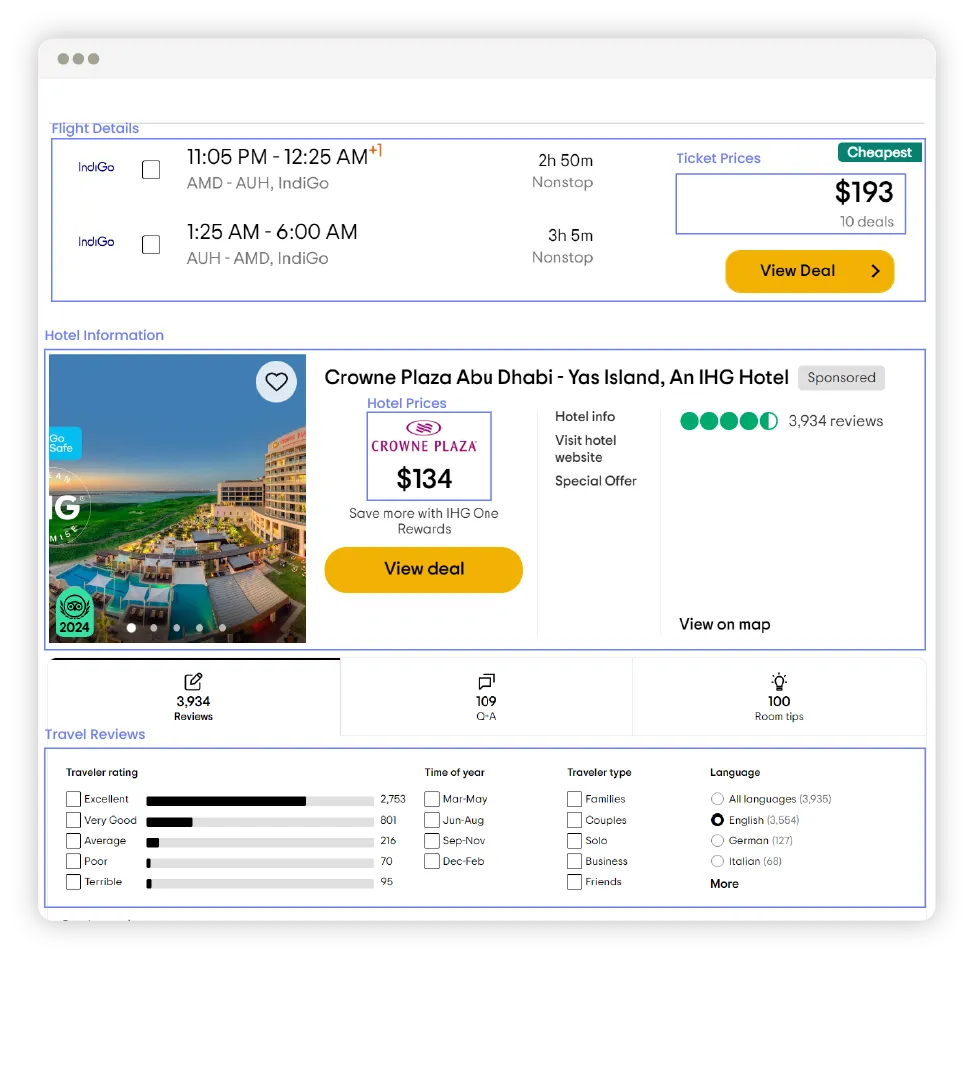Click the Reviews pencil icon
The height and width of the screenshot is (1088, 974).
(x=193, y=681)
